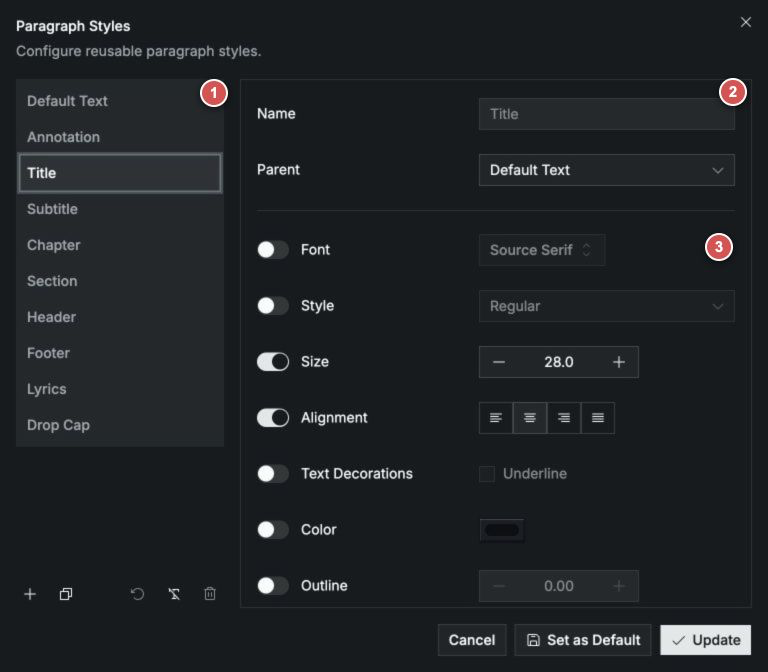Enable the Font toggle
Viewport: 768px width, 672px height.
(x=273, y=250)
